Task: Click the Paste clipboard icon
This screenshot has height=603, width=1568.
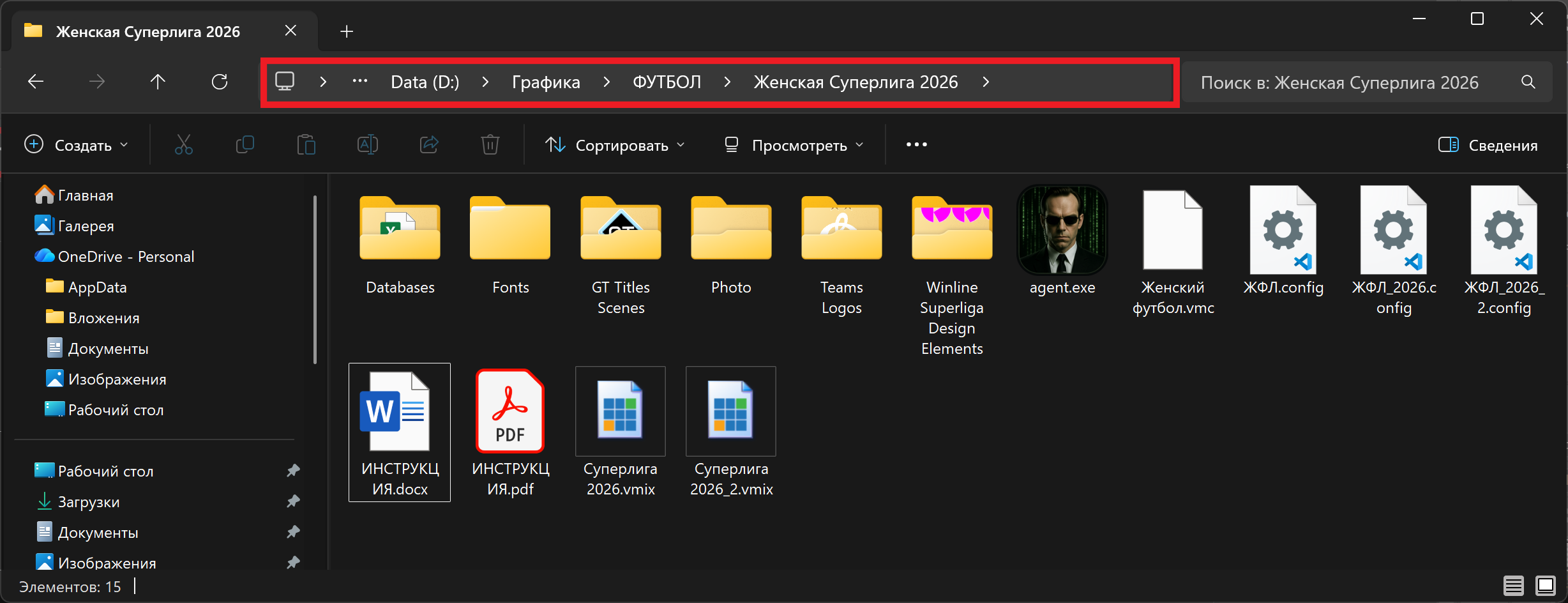Action: [306, 145]
